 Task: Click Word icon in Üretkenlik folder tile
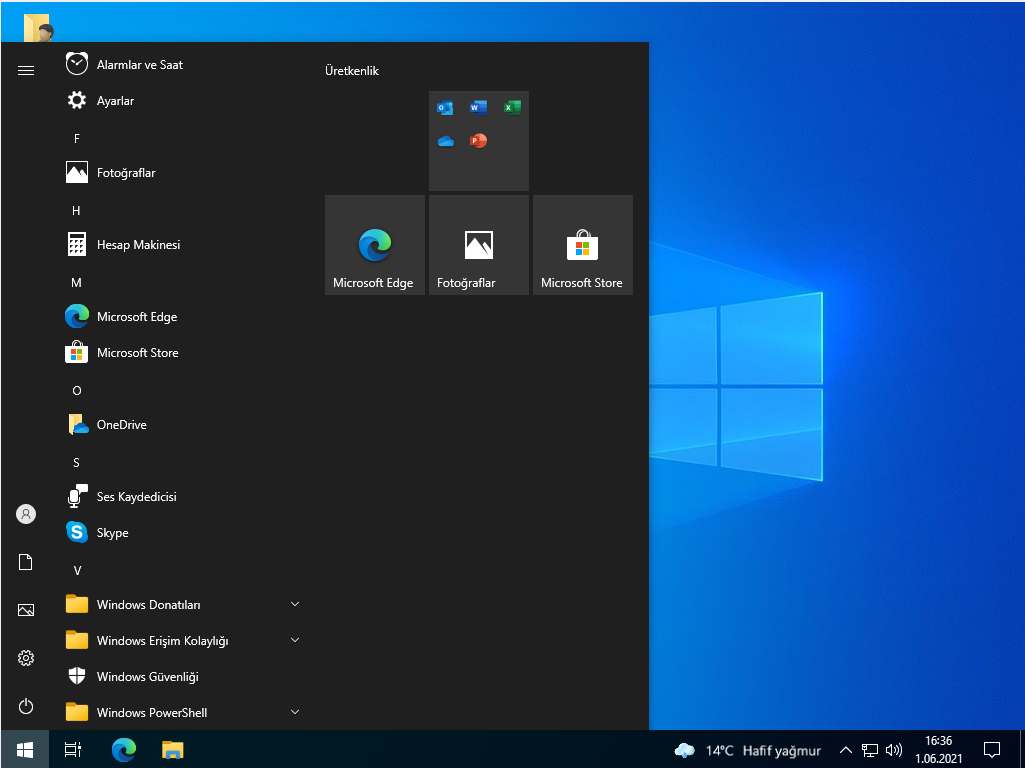coord(479,107)
